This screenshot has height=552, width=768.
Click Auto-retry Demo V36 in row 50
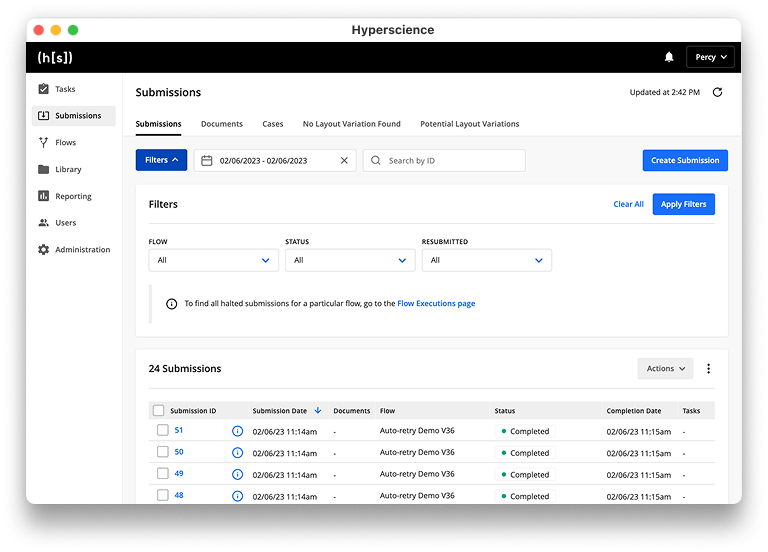coord(417,452)
